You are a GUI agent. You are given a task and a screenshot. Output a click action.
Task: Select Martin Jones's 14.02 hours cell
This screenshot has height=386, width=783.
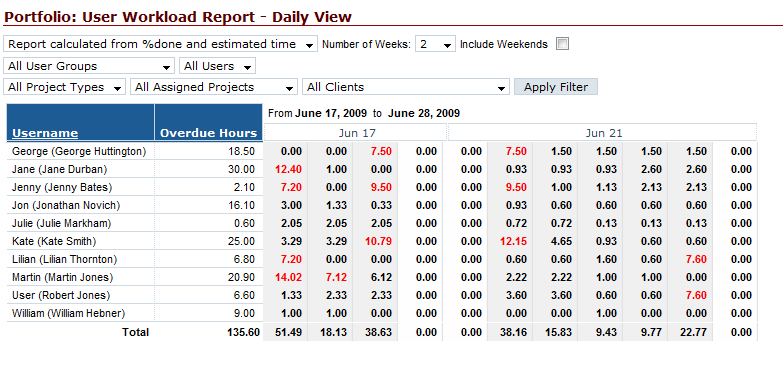point(288,277)
